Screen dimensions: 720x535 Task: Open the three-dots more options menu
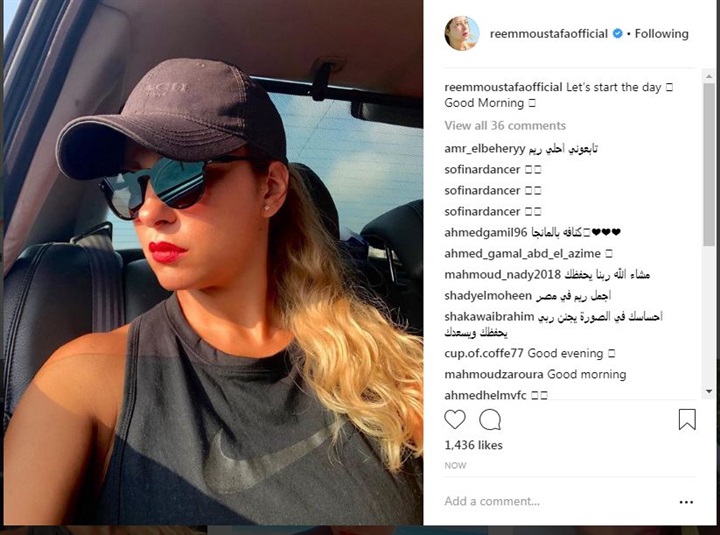[x=686, y=502]
